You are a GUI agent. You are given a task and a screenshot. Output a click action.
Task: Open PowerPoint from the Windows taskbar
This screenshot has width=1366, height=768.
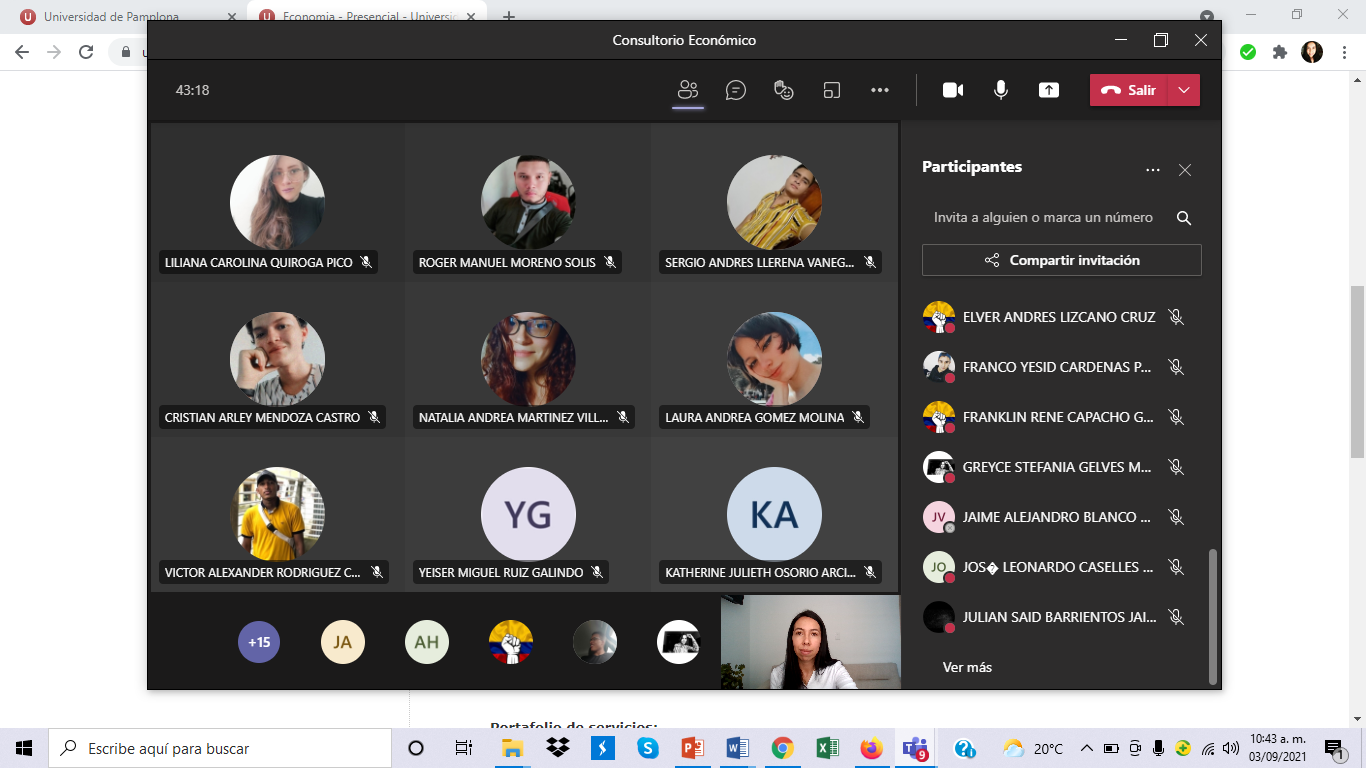tap(693, 748)
